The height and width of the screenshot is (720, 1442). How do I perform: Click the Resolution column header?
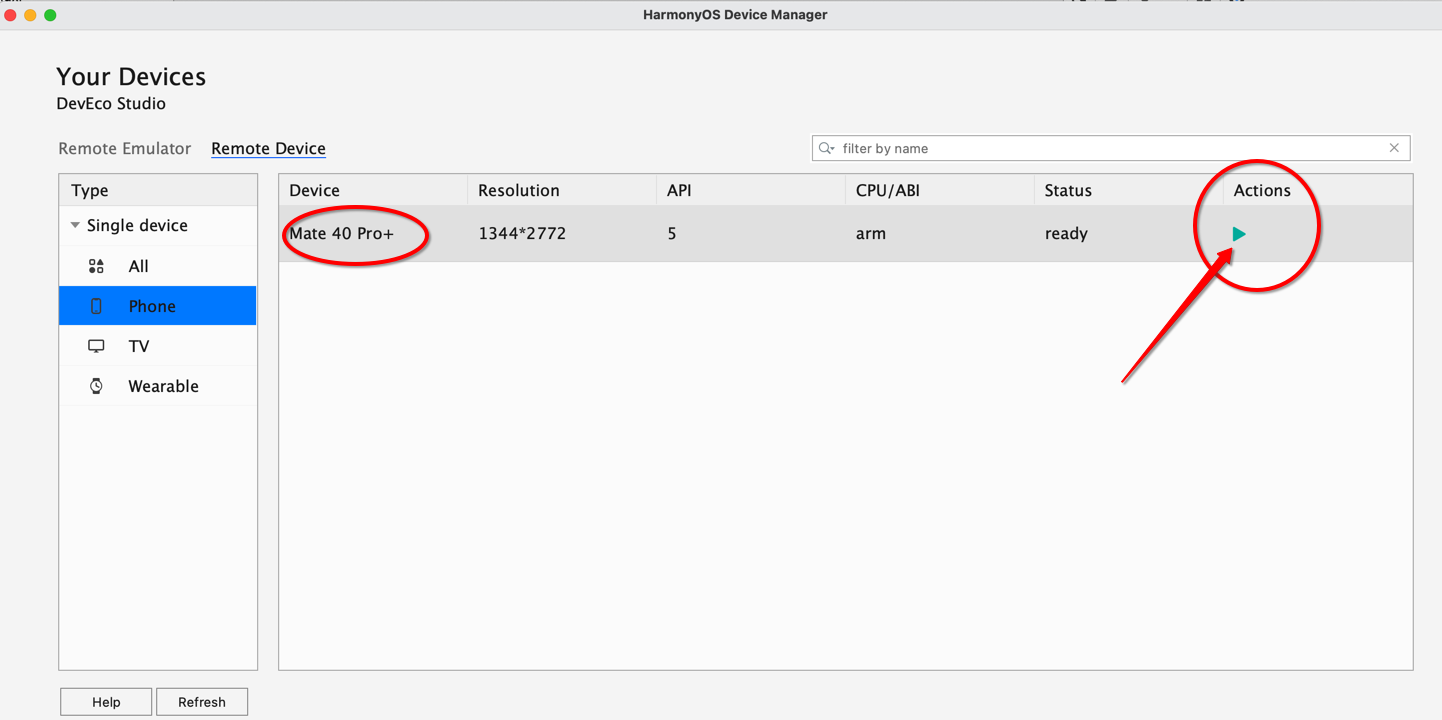518,189
